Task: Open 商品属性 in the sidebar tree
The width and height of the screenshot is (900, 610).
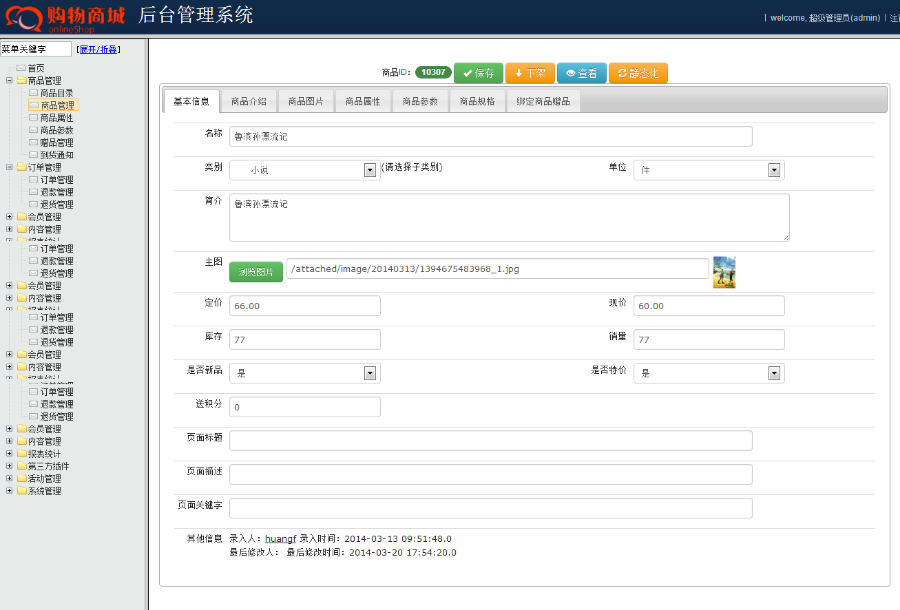Action: (x=57, y=118)
